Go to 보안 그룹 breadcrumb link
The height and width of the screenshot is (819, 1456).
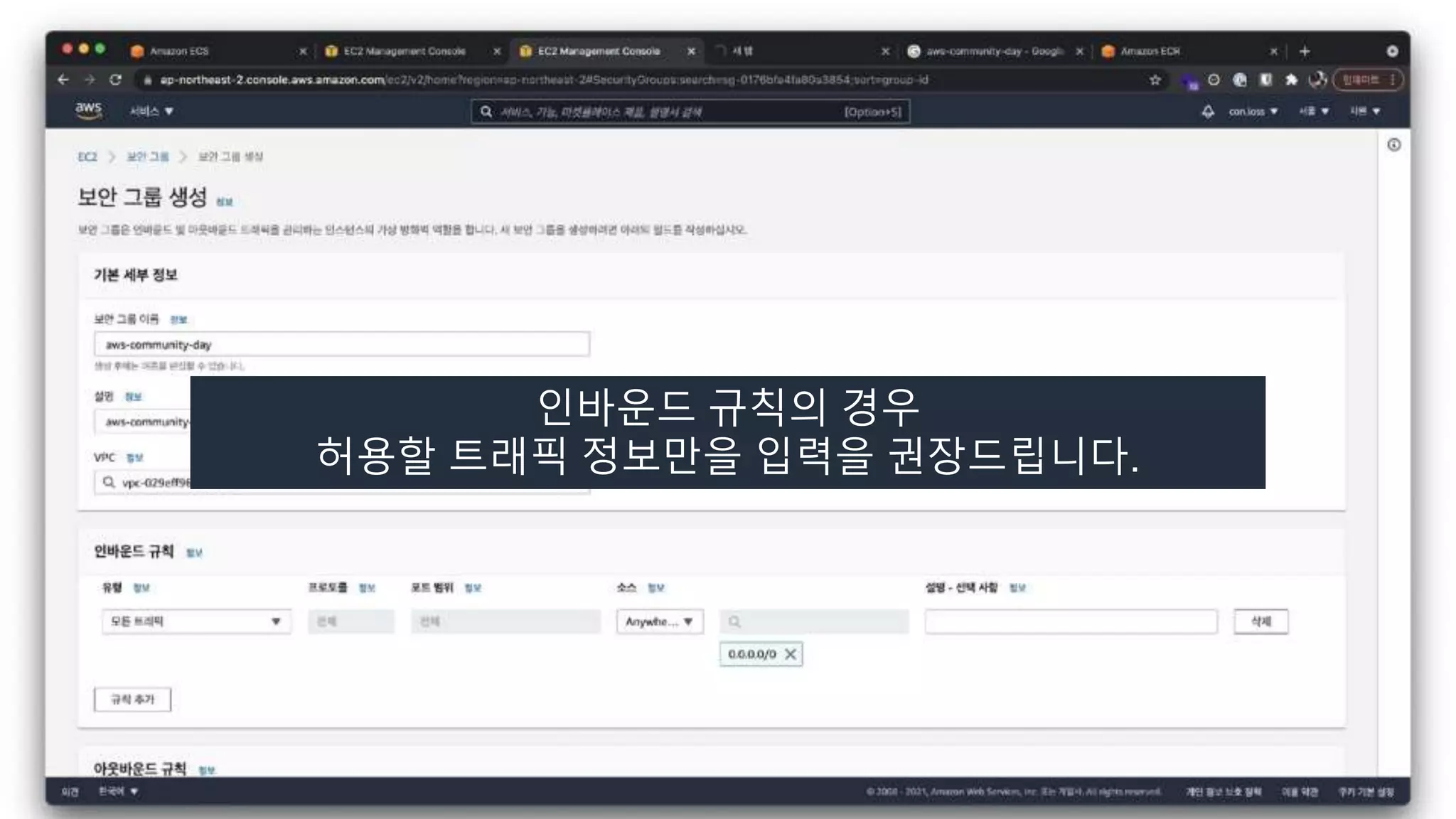(148, 156)
